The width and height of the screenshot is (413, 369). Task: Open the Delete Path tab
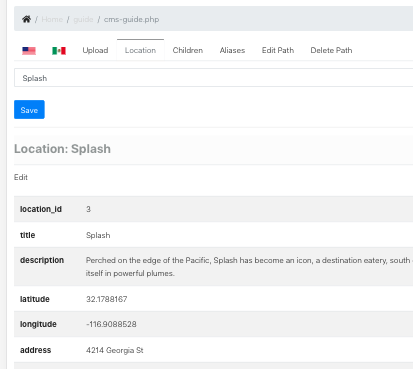pos(331,50)
